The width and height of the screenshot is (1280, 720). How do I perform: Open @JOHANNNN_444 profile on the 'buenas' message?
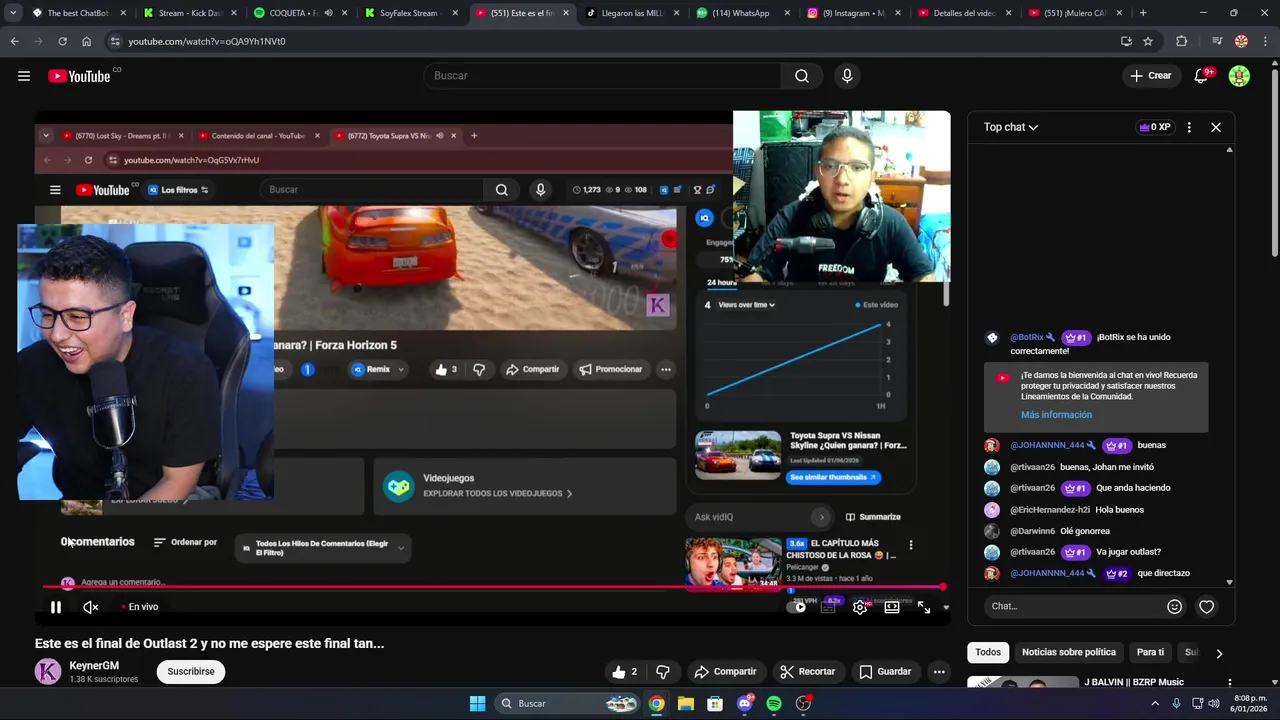(x=1047, y=445)
